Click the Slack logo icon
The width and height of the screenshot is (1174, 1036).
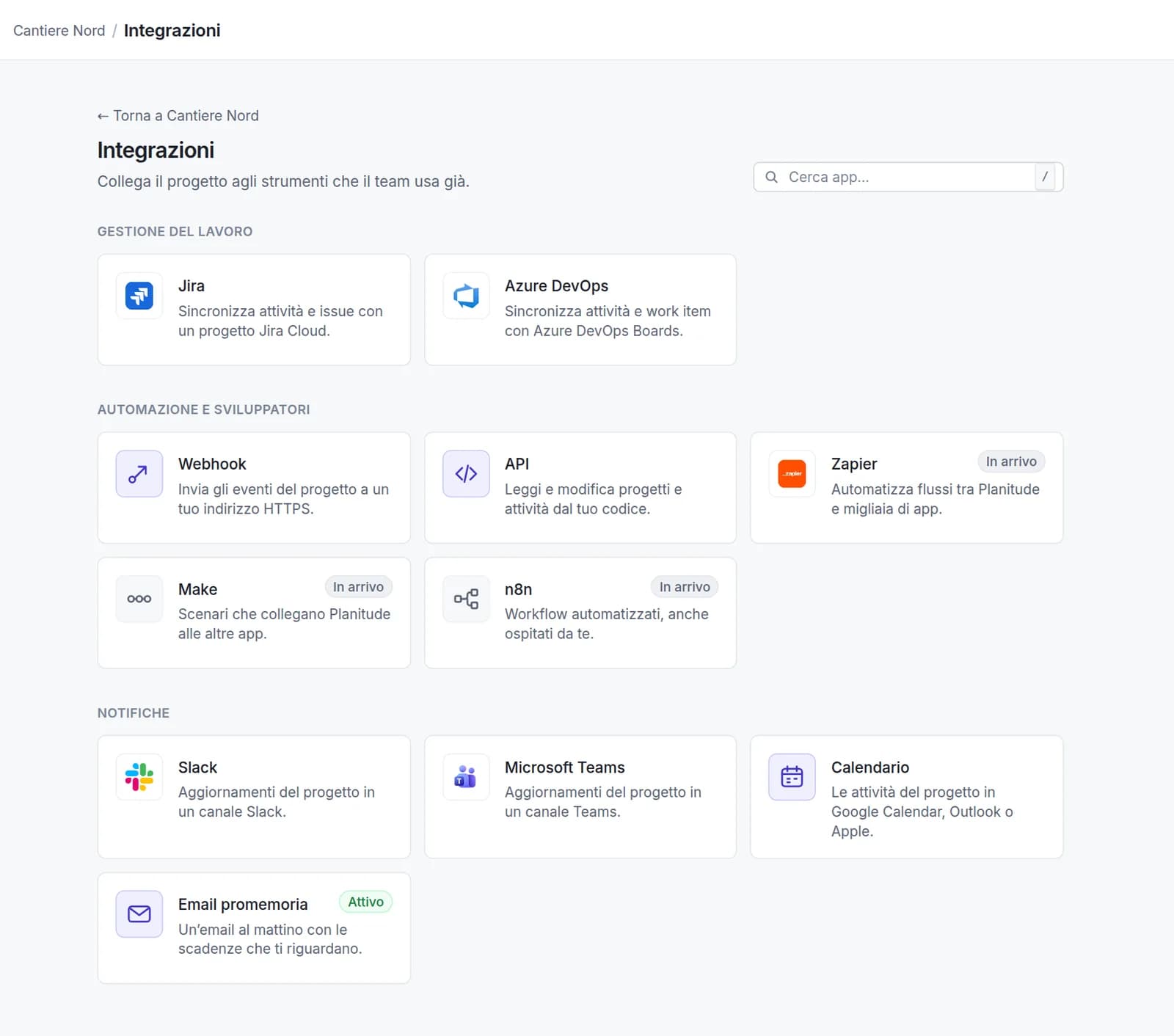tap(139, 777)
